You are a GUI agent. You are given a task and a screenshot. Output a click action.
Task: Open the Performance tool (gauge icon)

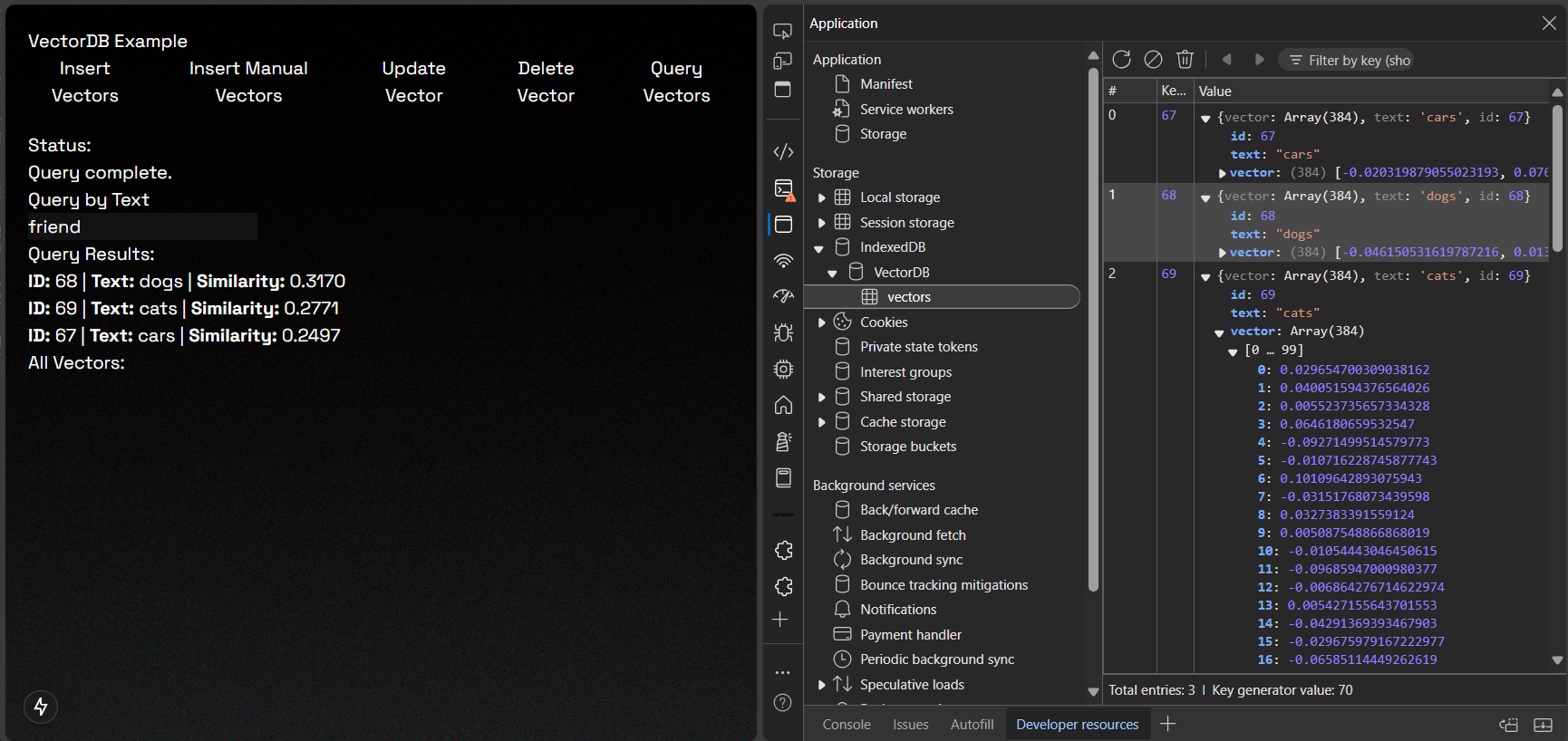coord(783,296)
